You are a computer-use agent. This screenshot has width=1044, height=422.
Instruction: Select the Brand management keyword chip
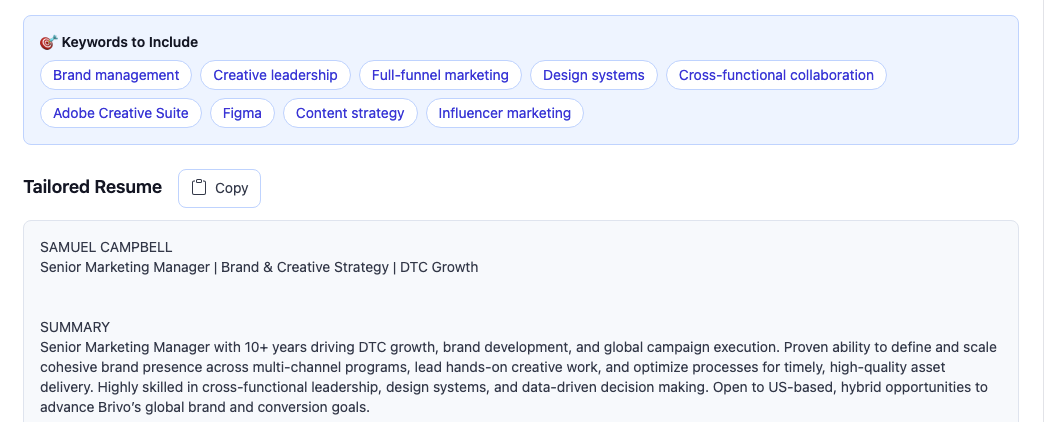click(116, 75)
